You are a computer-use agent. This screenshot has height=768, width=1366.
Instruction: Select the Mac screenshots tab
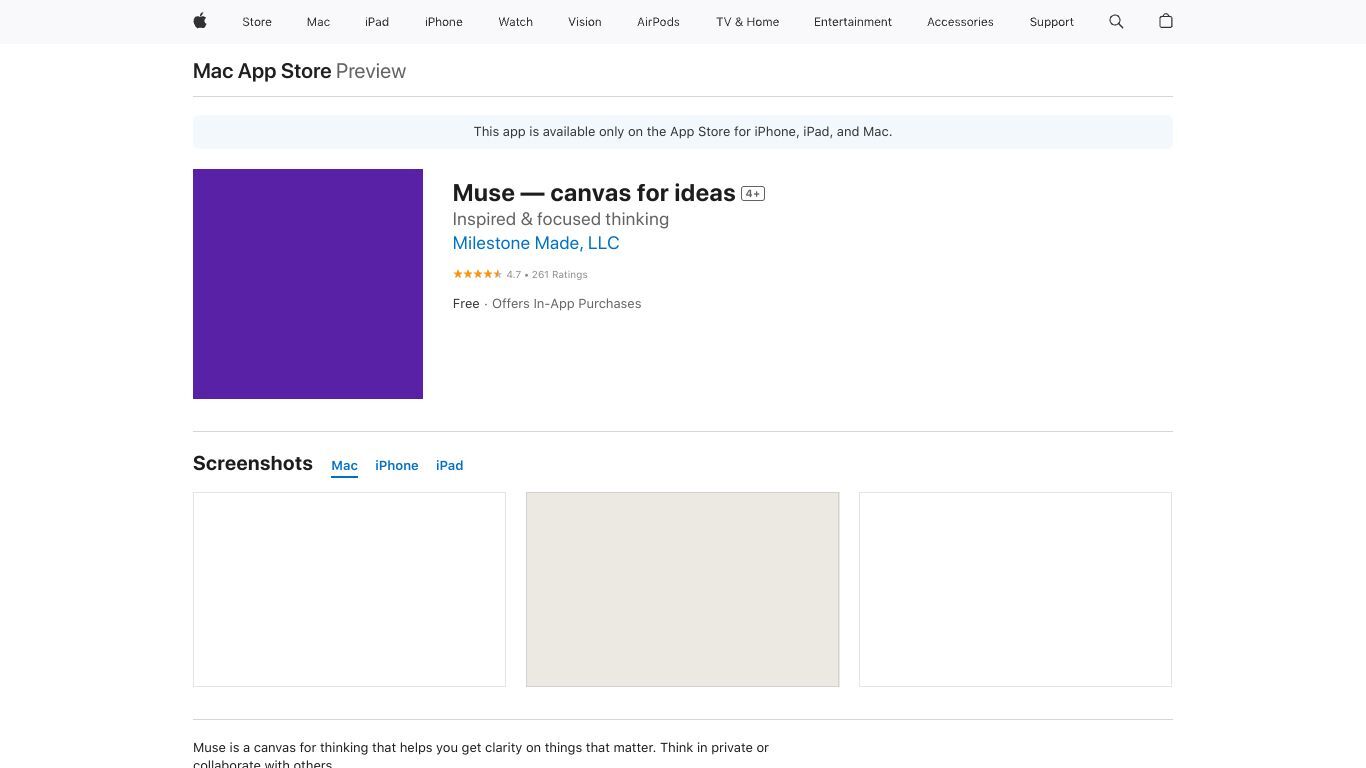[x=344, y=466]
